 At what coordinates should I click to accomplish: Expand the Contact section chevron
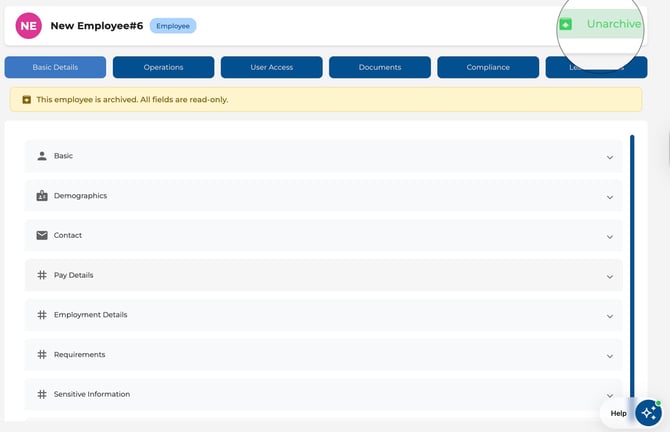tap(610, 237)
